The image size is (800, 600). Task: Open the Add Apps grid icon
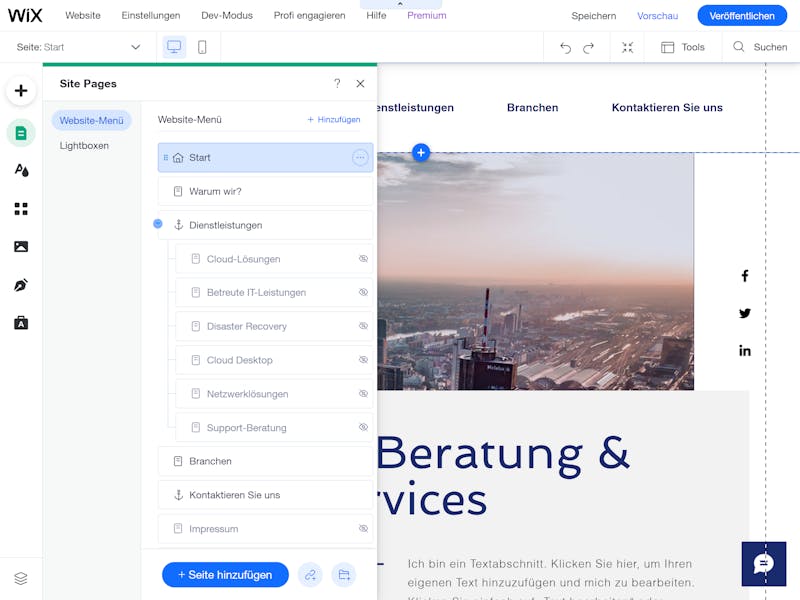point(21,209)
